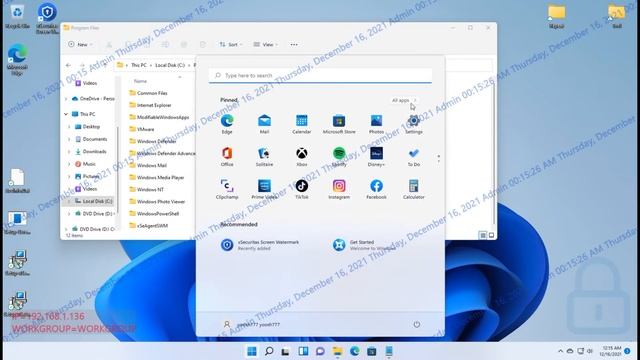Open View dropdown in File Explorer
The width and height of the screenshot is (640, 360).
pos(266,44)
